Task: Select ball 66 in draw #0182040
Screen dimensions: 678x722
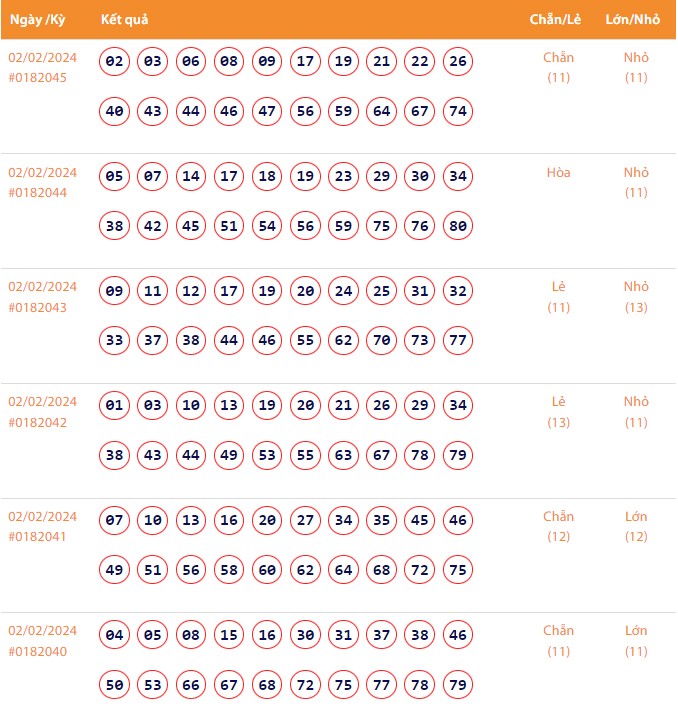Action: [x=191, y=685]
